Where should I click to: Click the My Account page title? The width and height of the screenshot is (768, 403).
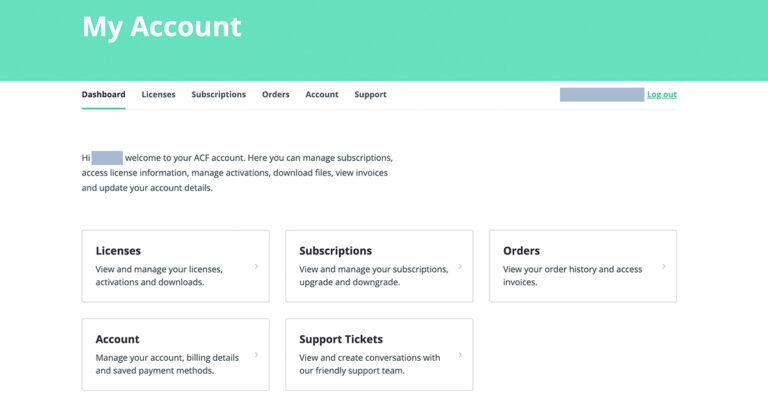(x=161, y=27)
